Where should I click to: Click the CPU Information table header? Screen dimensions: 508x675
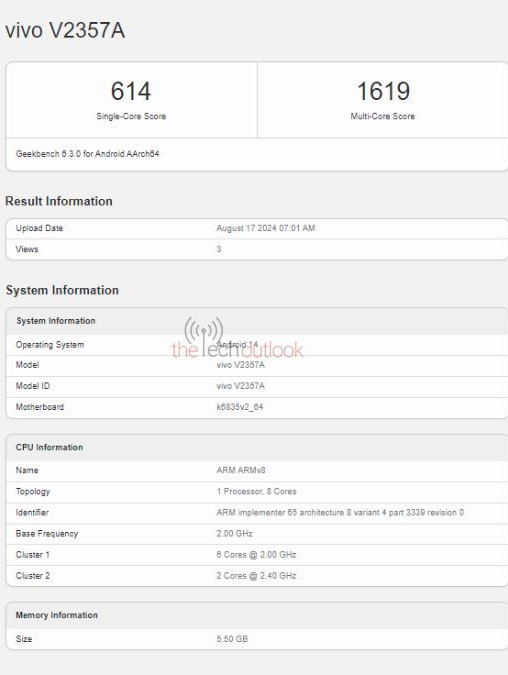(x=257, y=447)
